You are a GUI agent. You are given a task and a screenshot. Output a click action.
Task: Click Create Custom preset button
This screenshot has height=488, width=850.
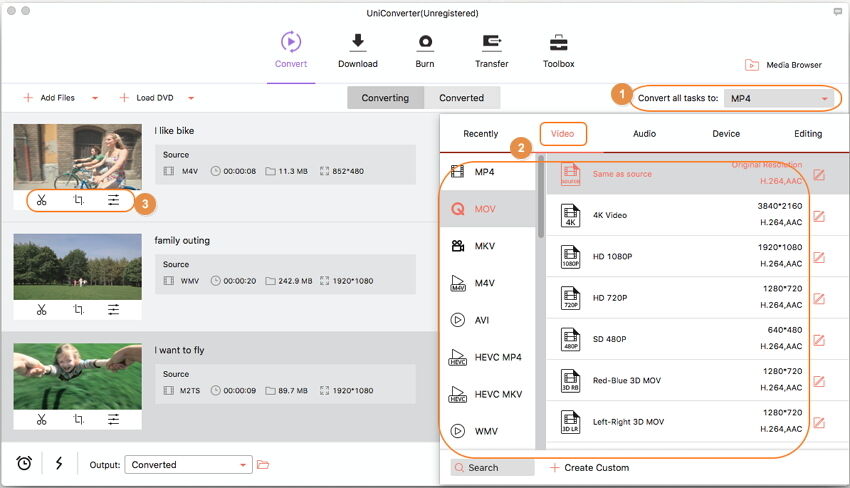click(589, 467)
